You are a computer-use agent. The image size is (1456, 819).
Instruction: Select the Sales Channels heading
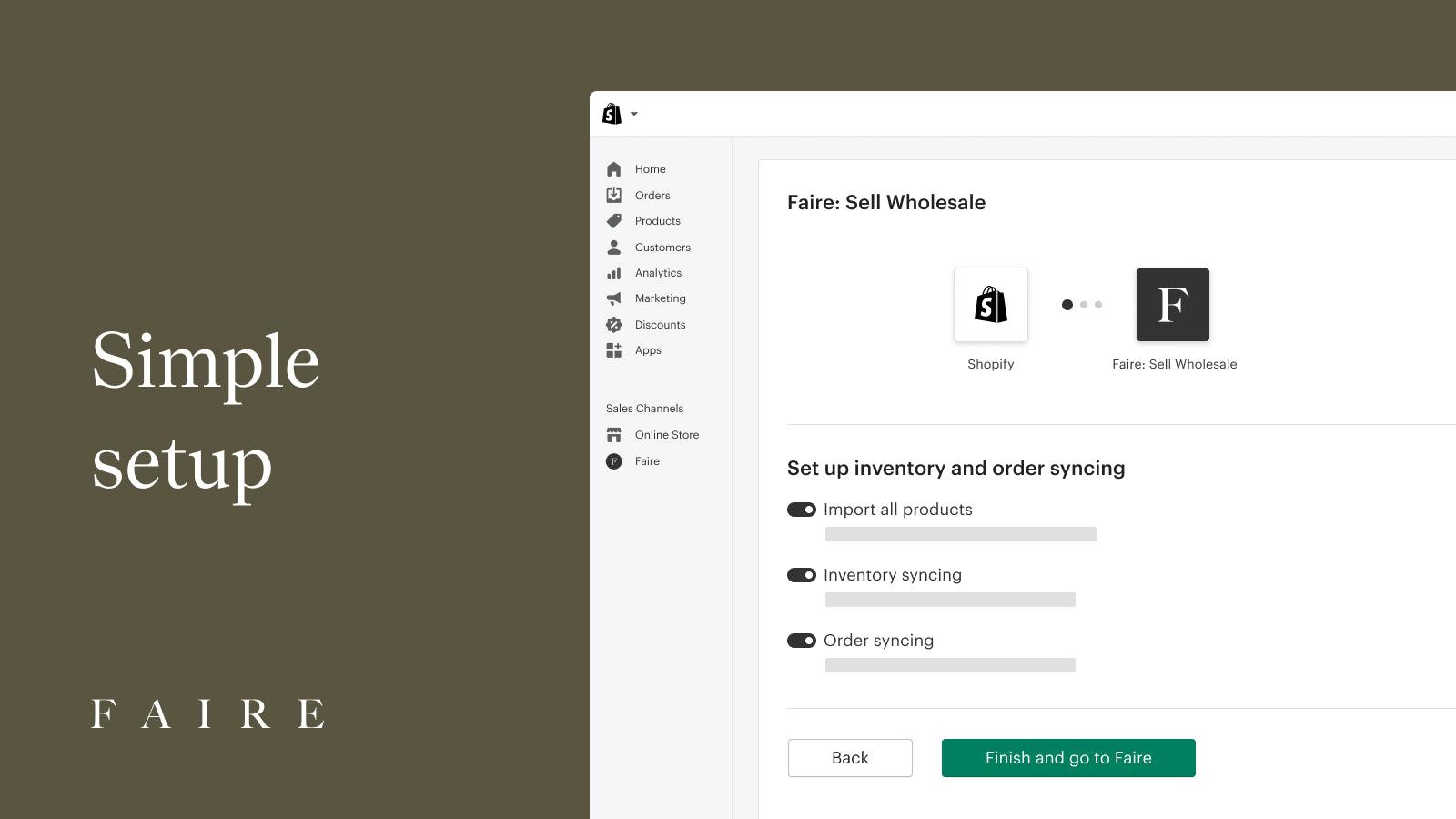click(x=644, y=409)
